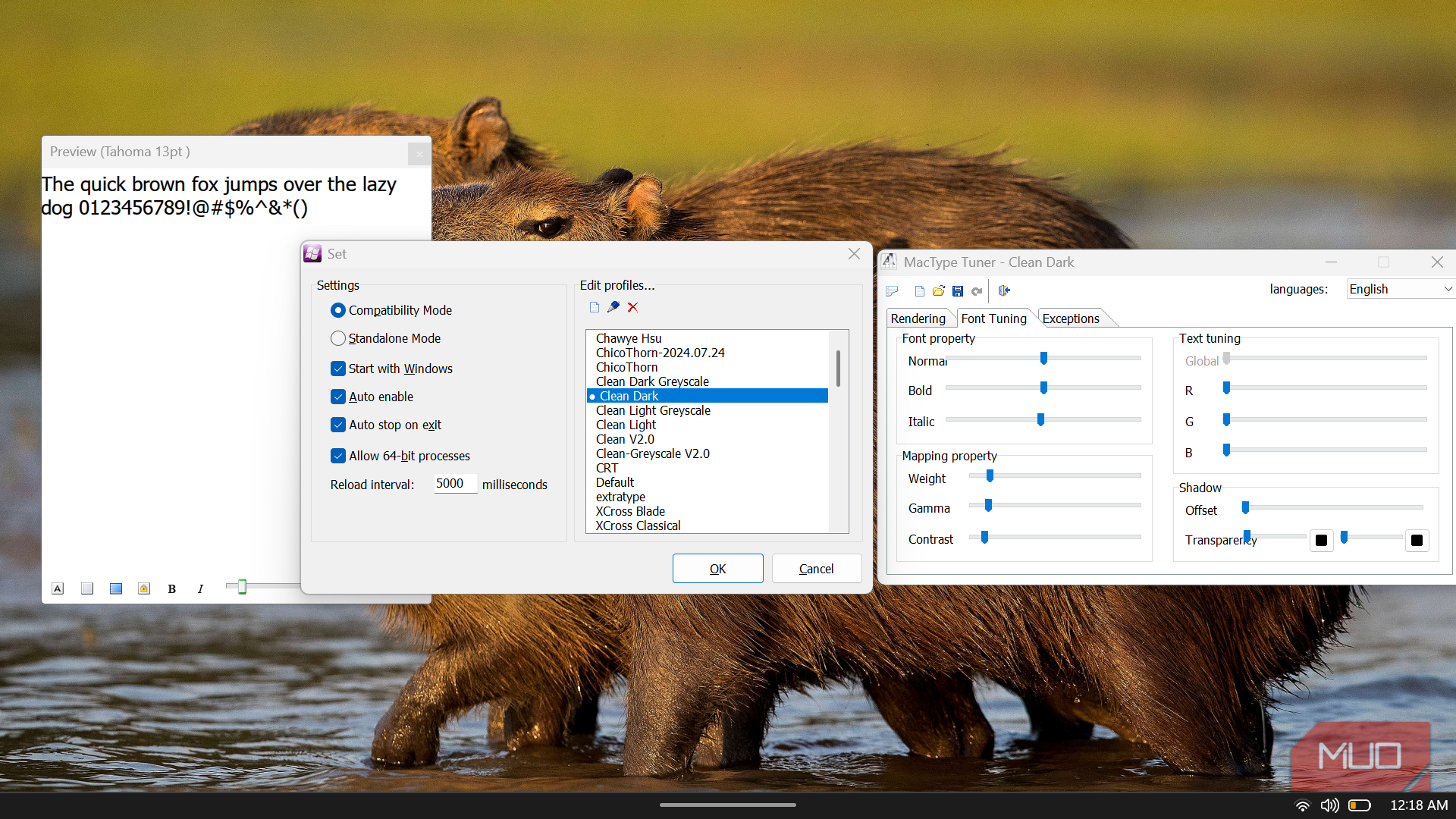
Task: Click the second black shadow color swatch
Action: (1417, 541)
